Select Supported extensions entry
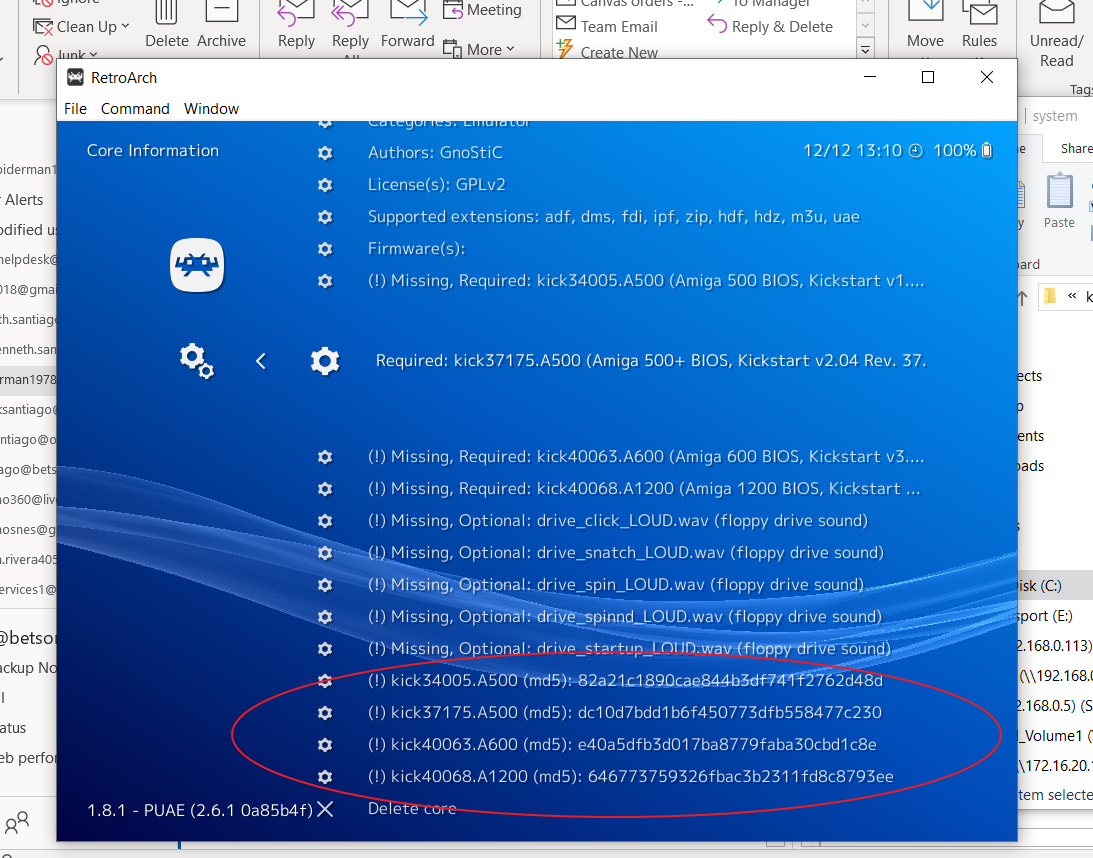Viewport: 1093px width, 858px height. coord(613,217)
